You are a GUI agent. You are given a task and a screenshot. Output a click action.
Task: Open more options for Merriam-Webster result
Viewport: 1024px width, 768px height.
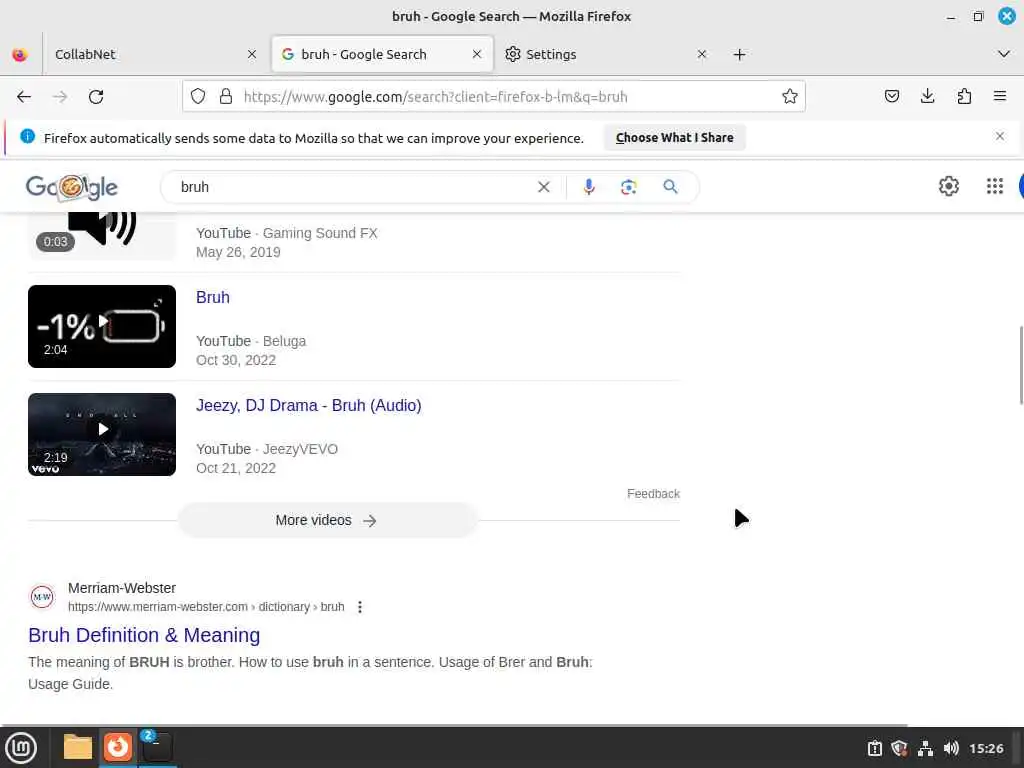(360, 607)
